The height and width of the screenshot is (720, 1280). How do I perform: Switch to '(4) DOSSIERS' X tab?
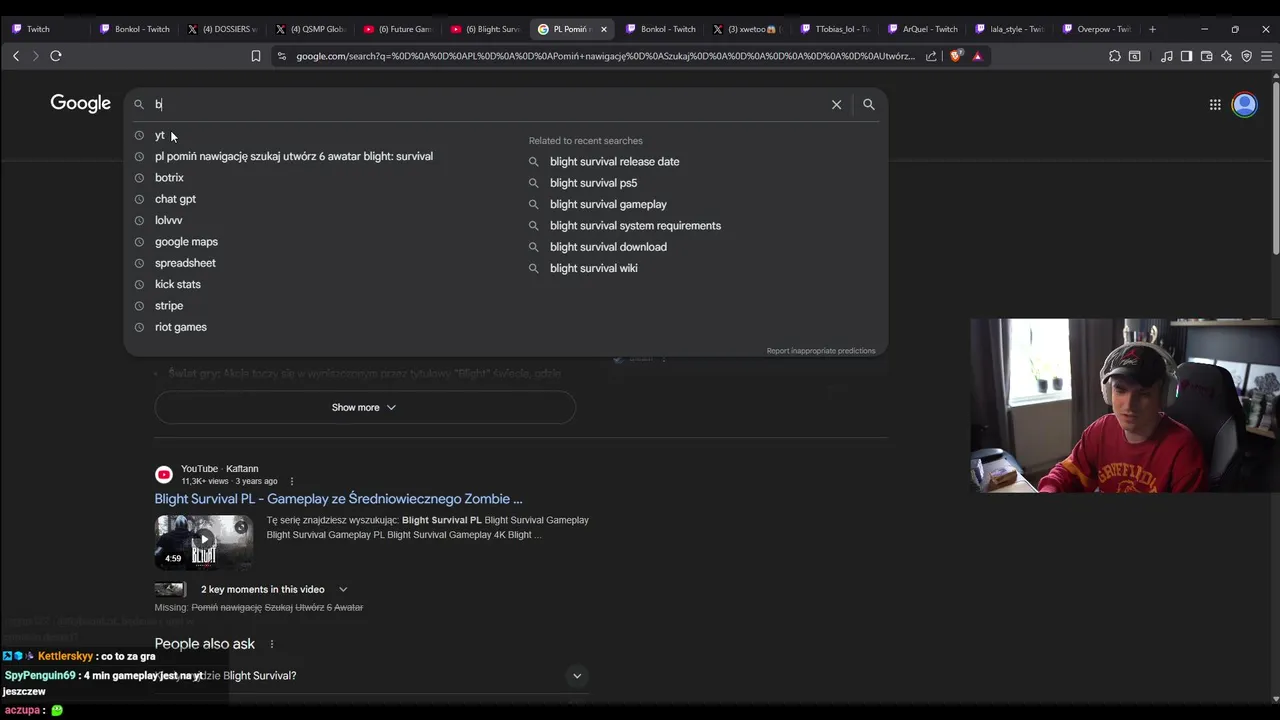pos(222,29)
